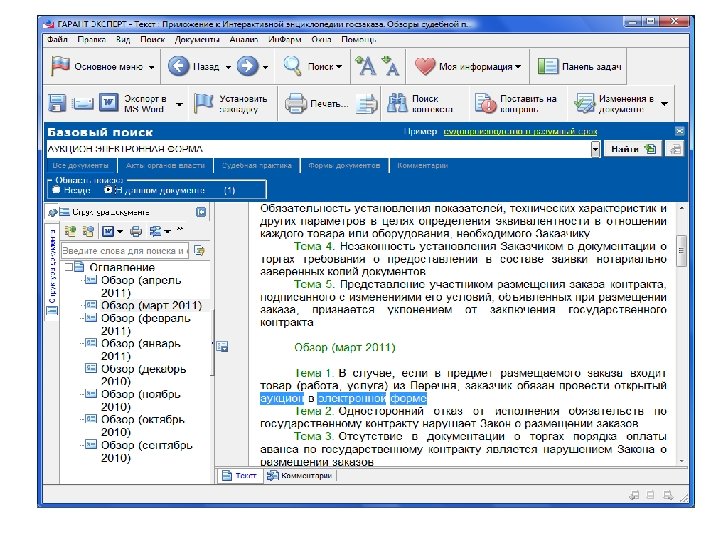The height and width of the screenshot is (540, 720).
Task: Open Изменения в документе icon
Action: pyautogui.click(x=585, y=104)
